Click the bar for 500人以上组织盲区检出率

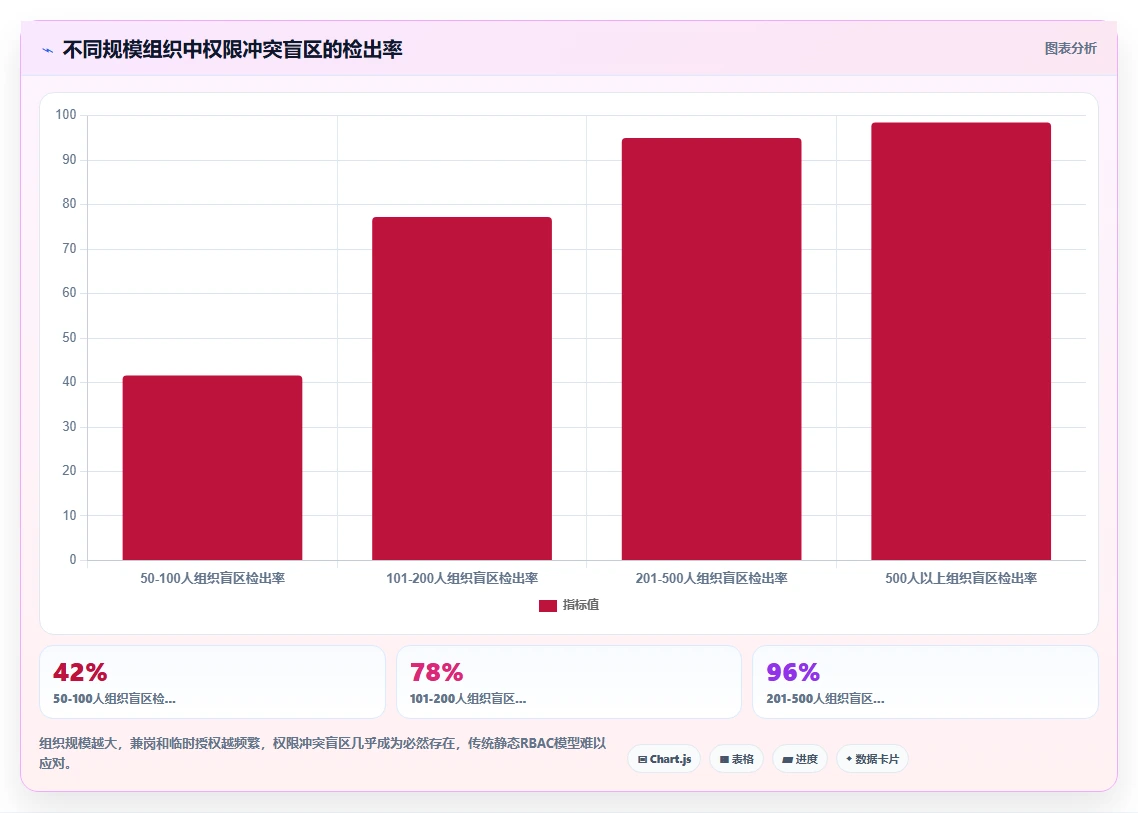[961, 341]
